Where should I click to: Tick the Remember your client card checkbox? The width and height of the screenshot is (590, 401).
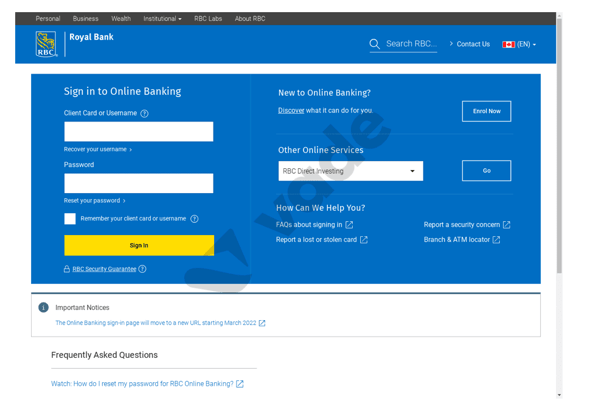coord(70,219)
